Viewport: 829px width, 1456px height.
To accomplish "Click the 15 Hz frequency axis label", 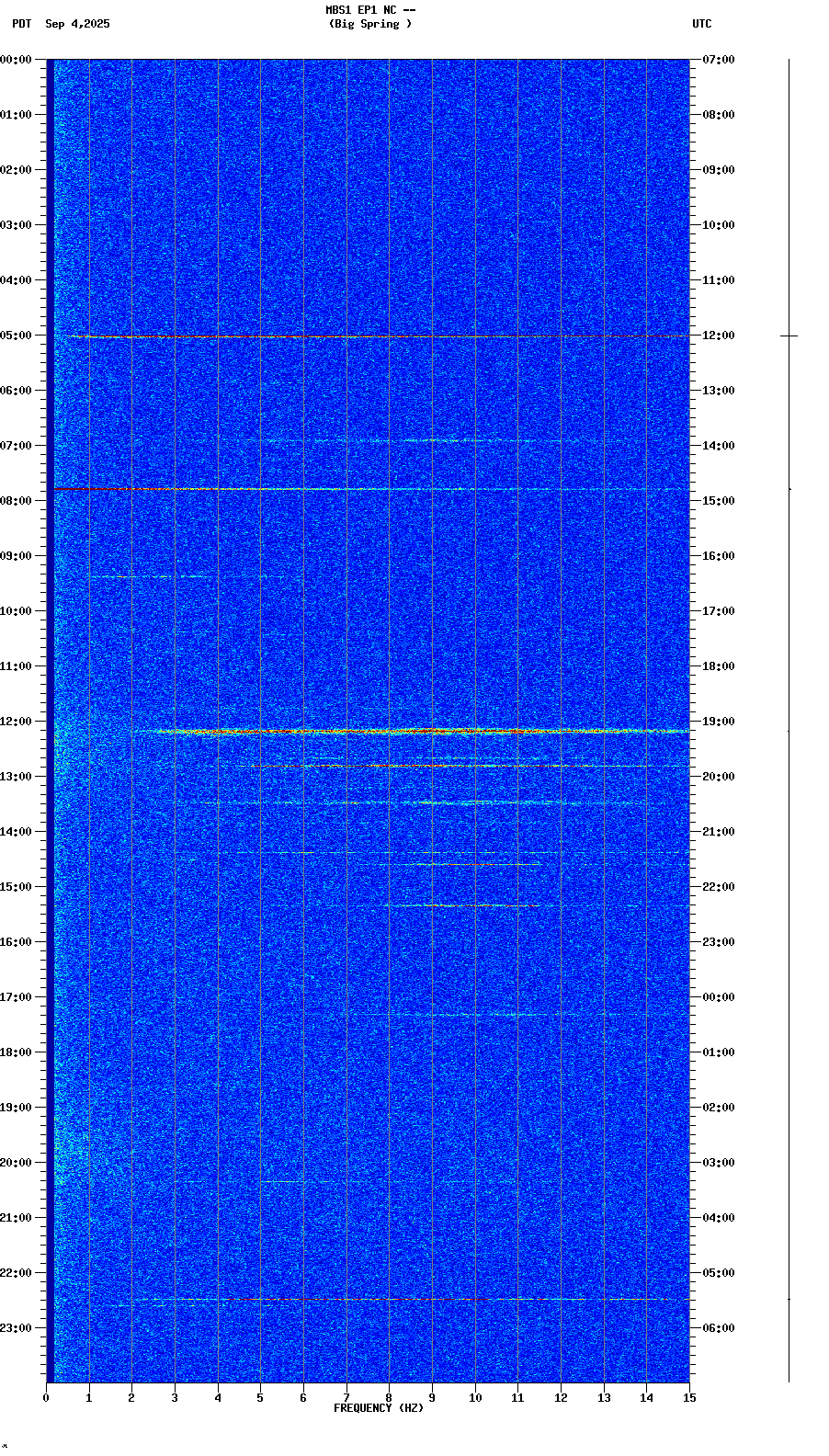I will pos(689,1398).
